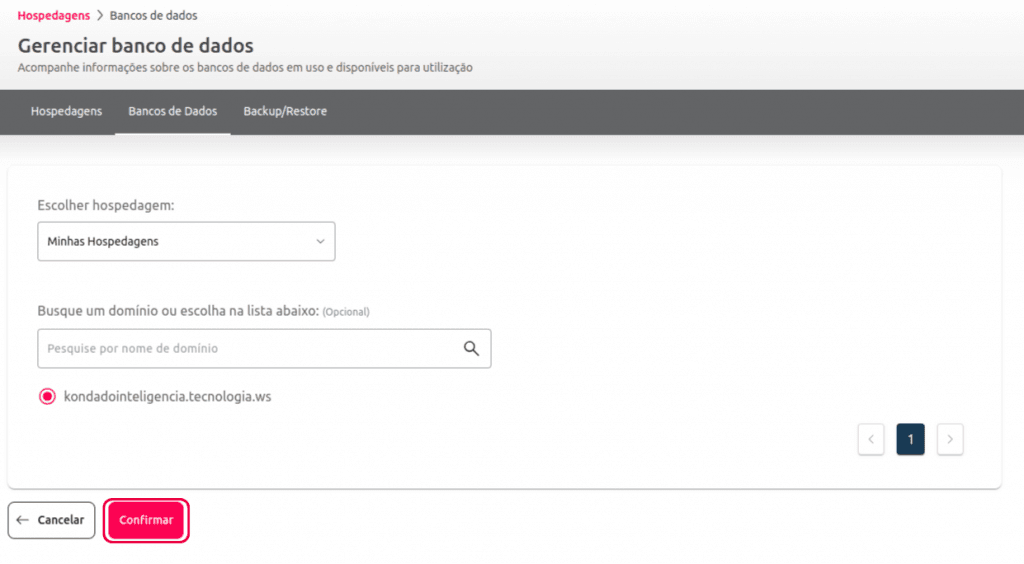The image size is (1024, 564).
Task: Click the left arrow icon in Cancelar
Action: tap(23, 520)
